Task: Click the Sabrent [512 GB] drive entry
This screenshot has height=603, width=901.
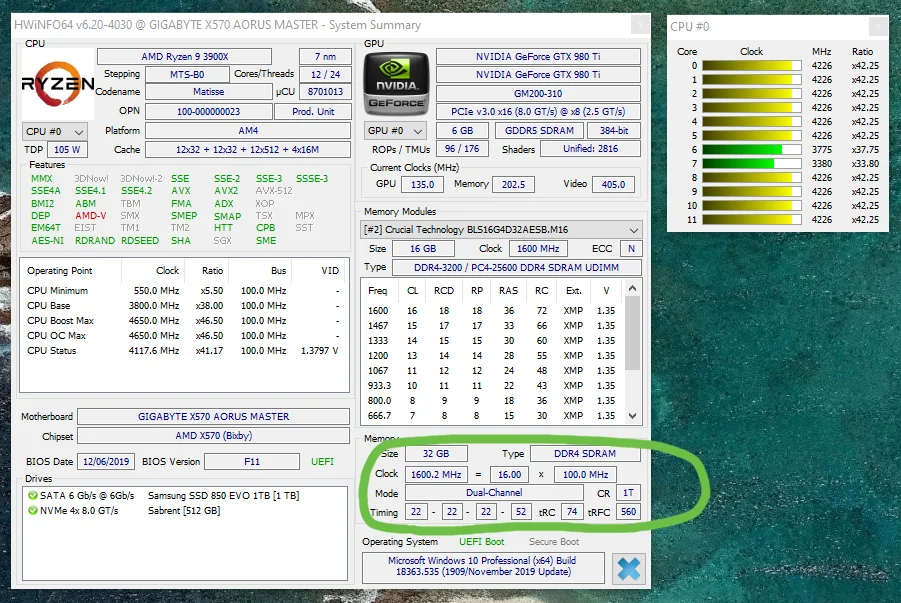Action: click(x=184, y=510)
